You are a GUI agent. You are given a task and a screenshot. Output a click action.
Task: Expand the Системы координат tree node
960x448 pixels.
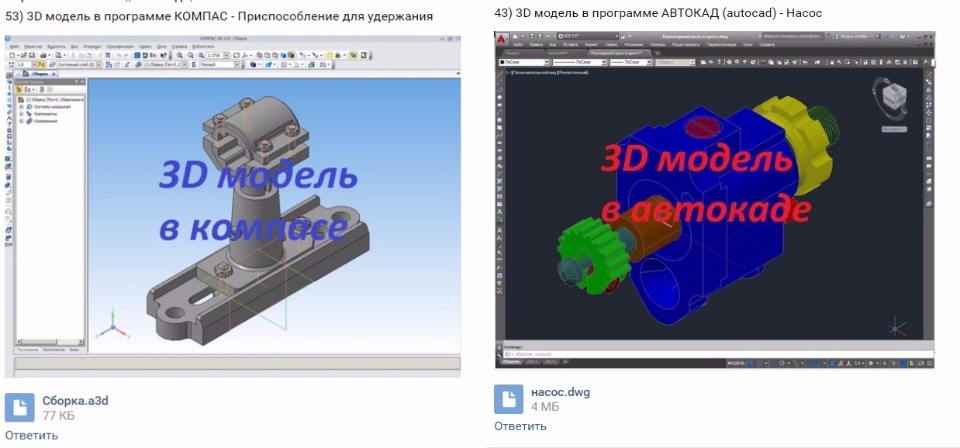point(21,106)
